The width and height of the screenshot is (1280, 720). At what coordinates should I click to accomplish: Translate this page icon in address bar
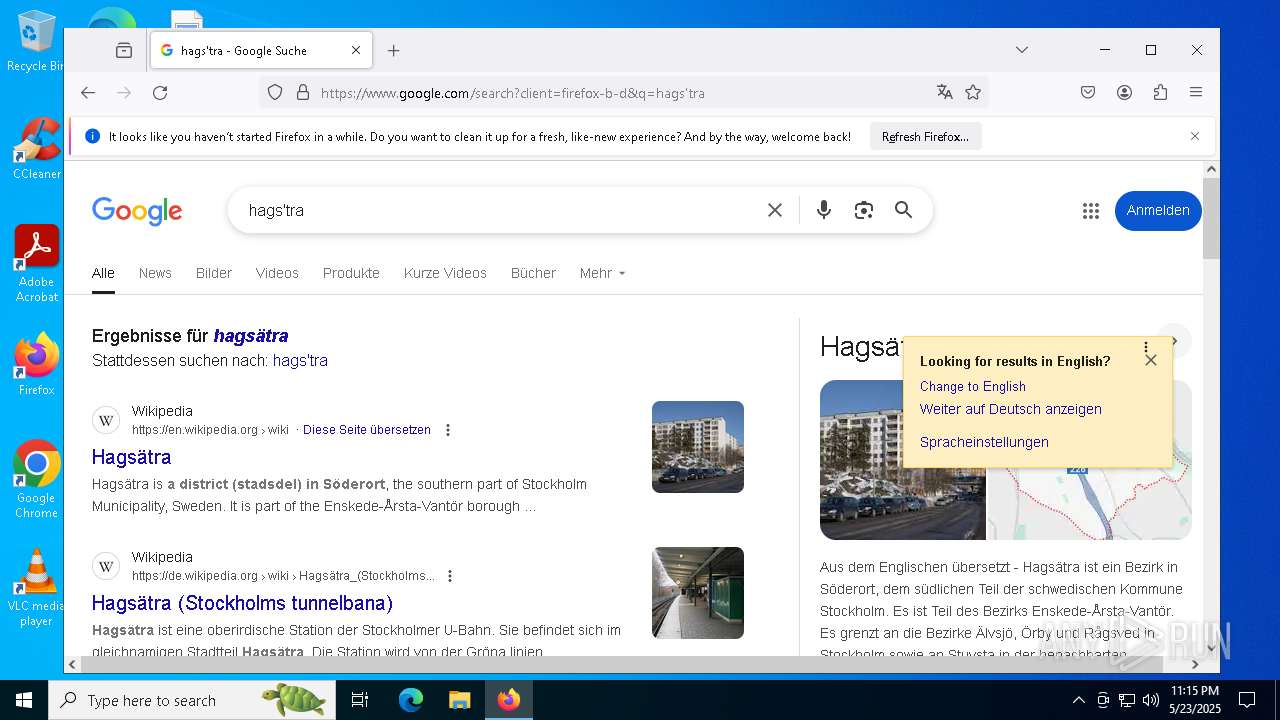[945, 93]
